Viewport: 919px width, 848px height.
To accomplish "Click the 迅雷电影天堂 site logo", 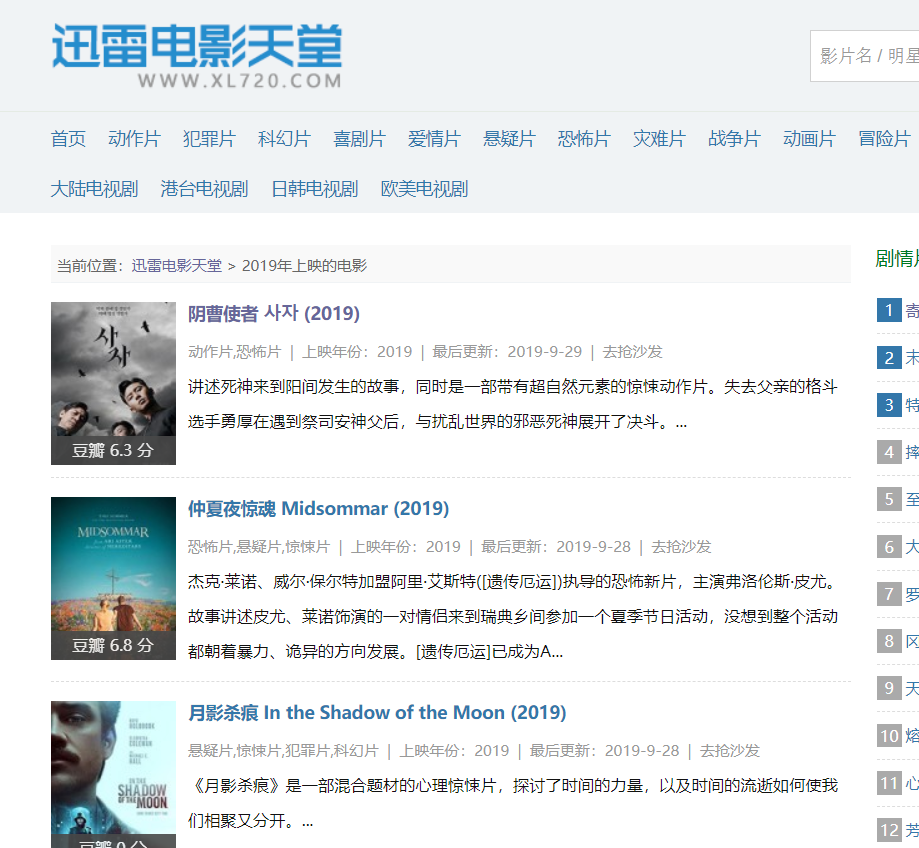I will point(197,56).
